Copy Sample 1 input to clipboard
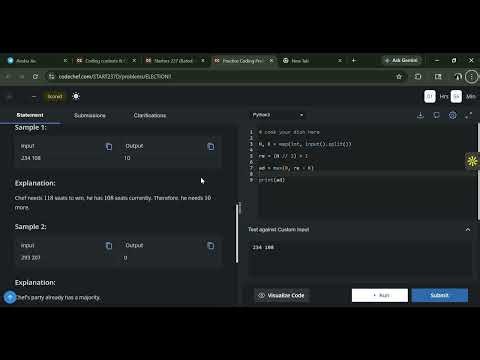The width and height of the screenshot is (480, 360). tap(109, 147)
